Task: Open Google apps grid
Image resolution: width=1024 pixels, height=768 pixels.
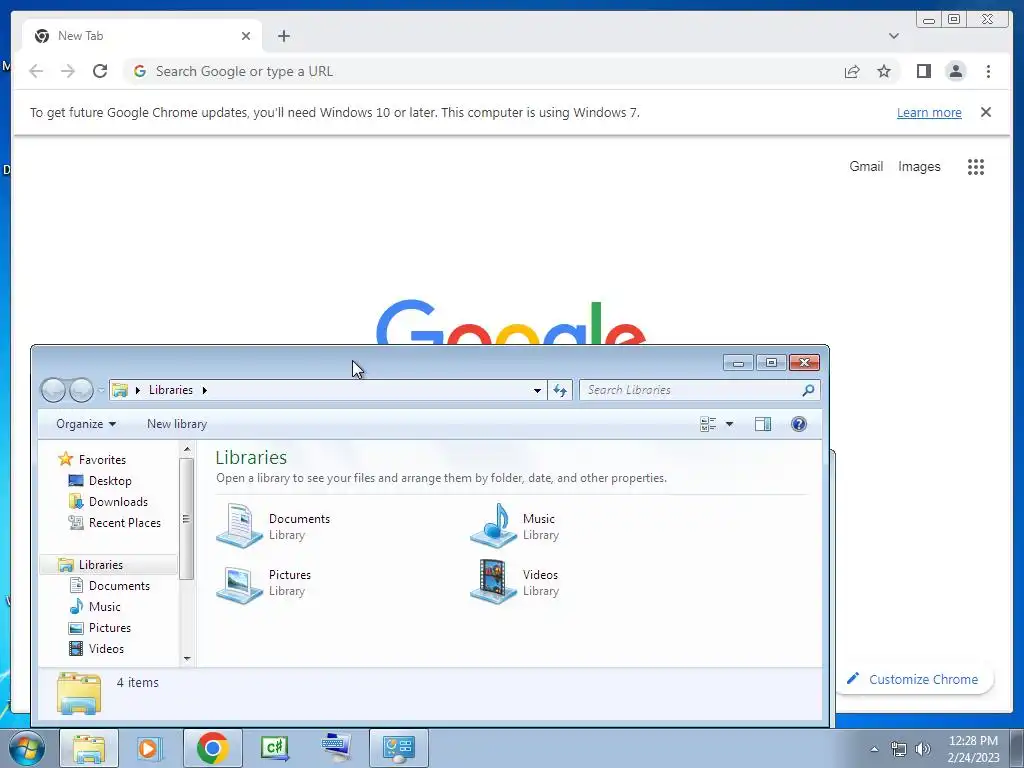Action: (x=976, y=167)
